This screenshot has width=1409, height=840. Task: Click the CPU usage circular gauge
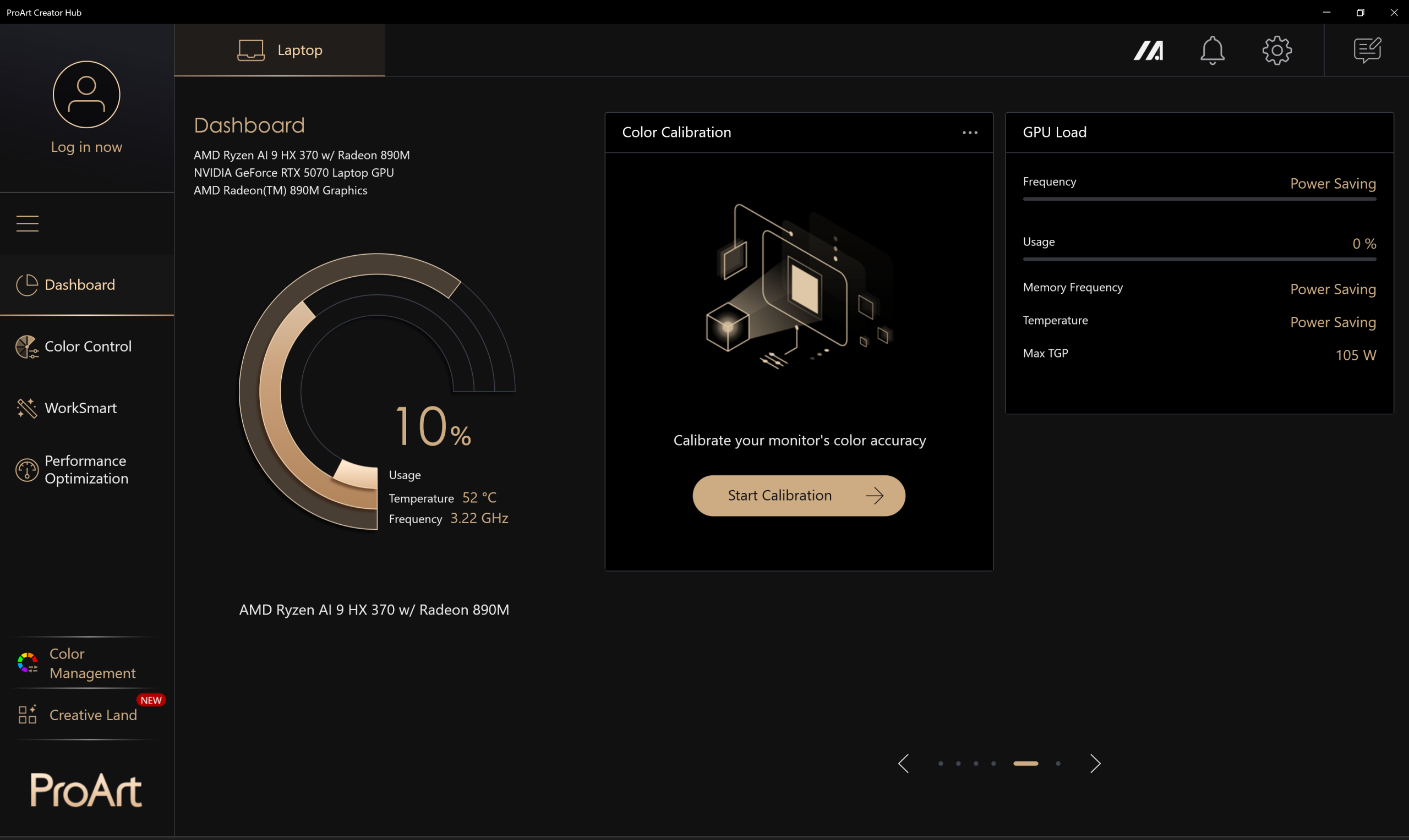pyautogui.click(x=376, y=391)
